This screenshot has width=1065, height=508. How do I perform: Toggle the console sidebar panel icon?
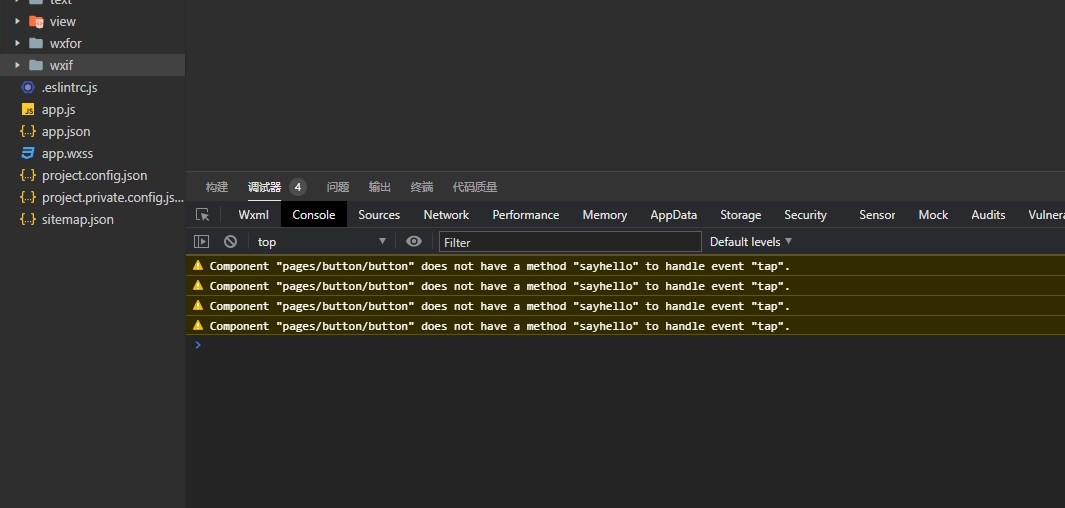point(202,242)
